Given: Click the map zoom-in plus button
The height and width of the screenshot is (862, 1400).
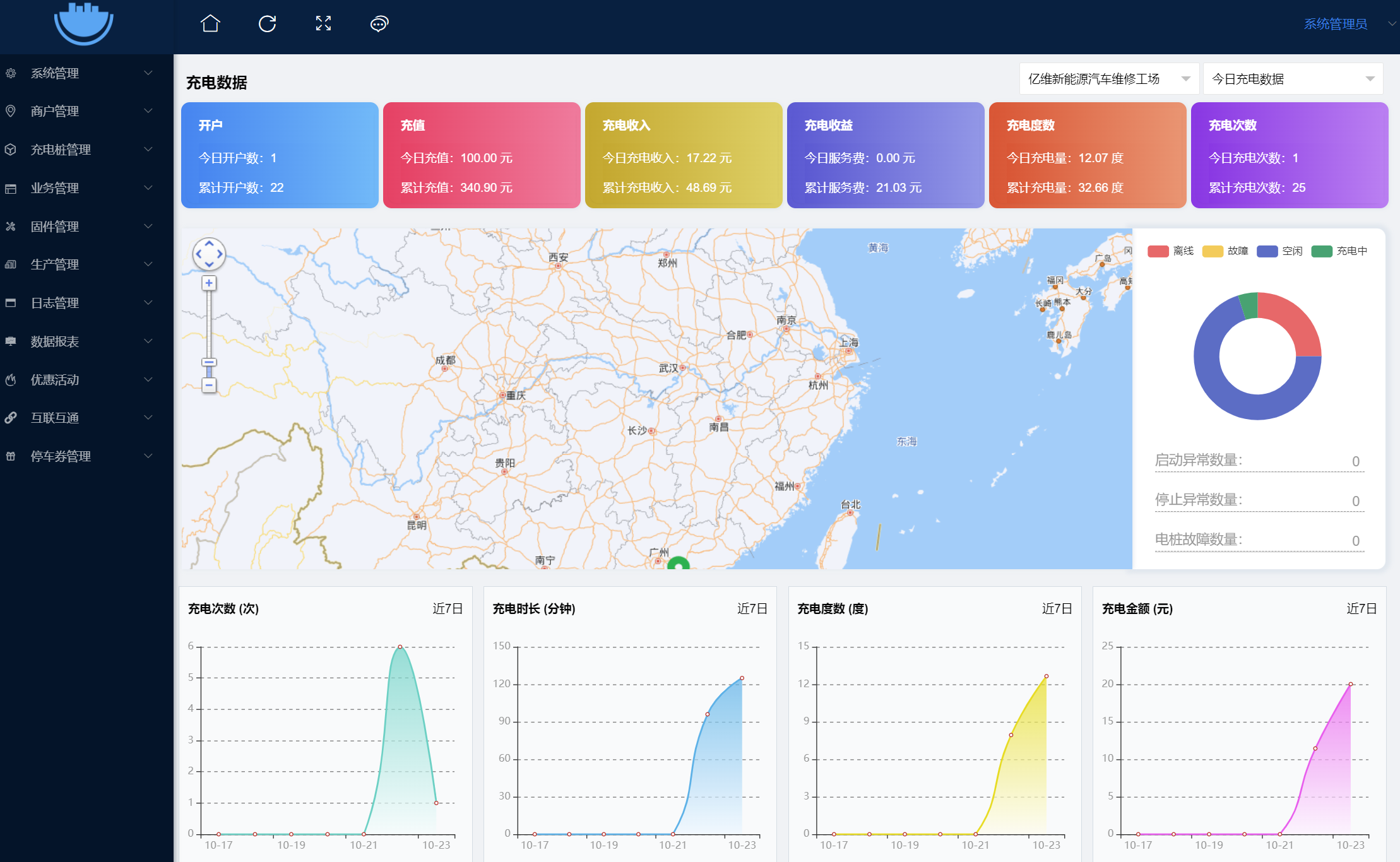Looking at the screenshot, I should click(x=209, y=283).
